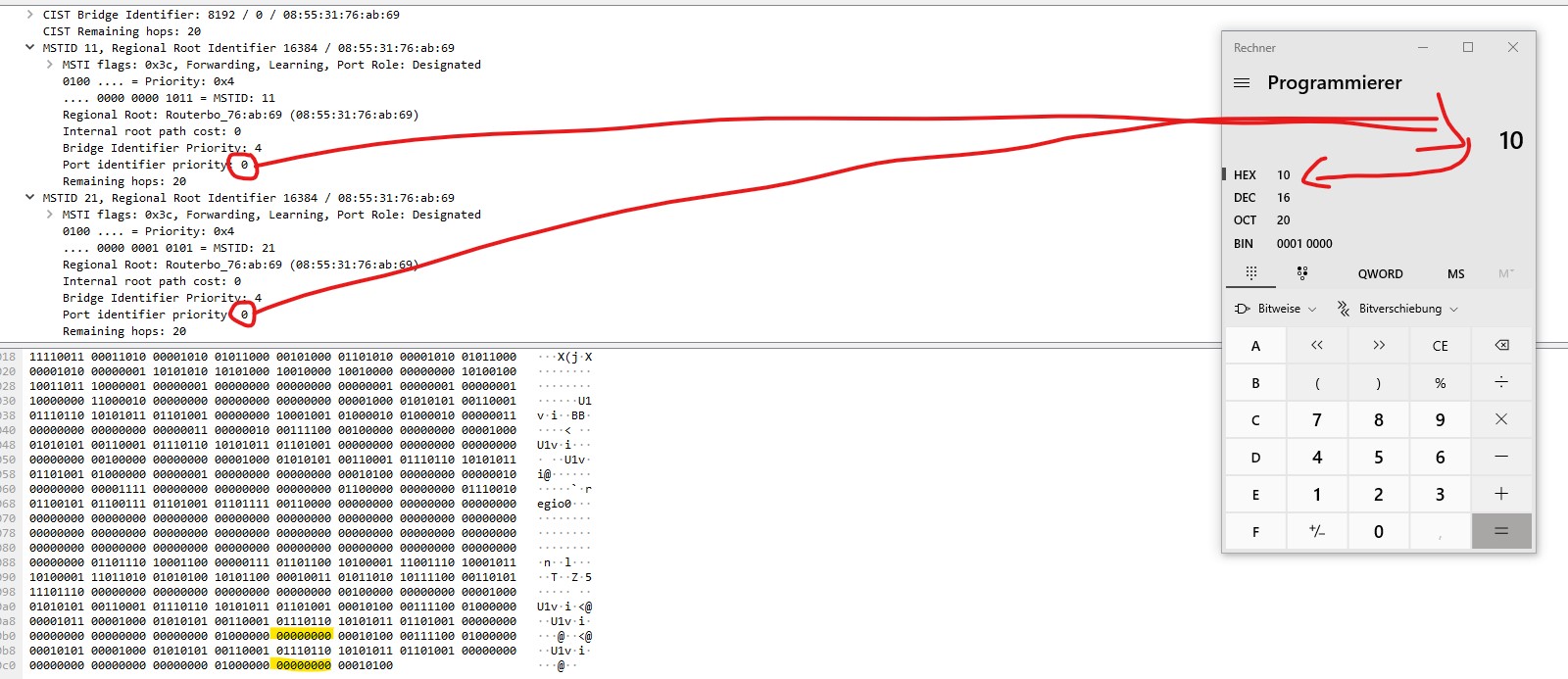Click the 2 key
This screenshot has height=679, width=1568.
tap(1379, 494)
